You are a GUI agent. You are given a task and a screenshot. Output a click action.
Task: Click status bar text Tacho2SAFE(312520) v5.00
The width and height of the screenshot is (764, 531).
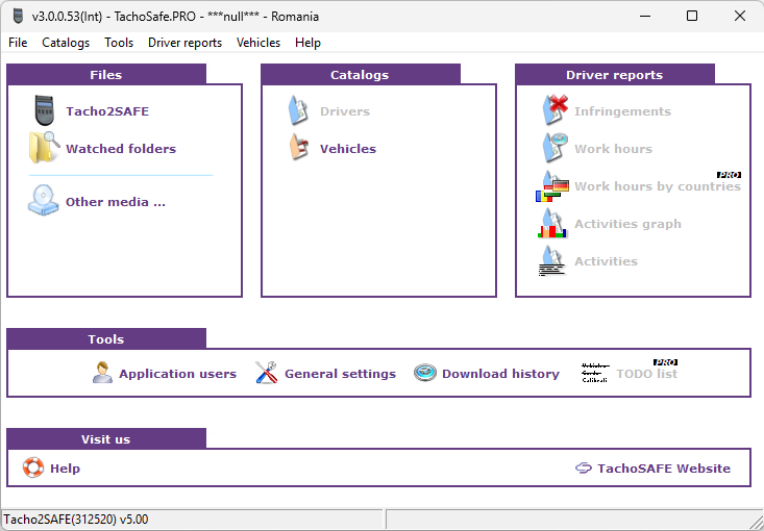coord(76,519)
